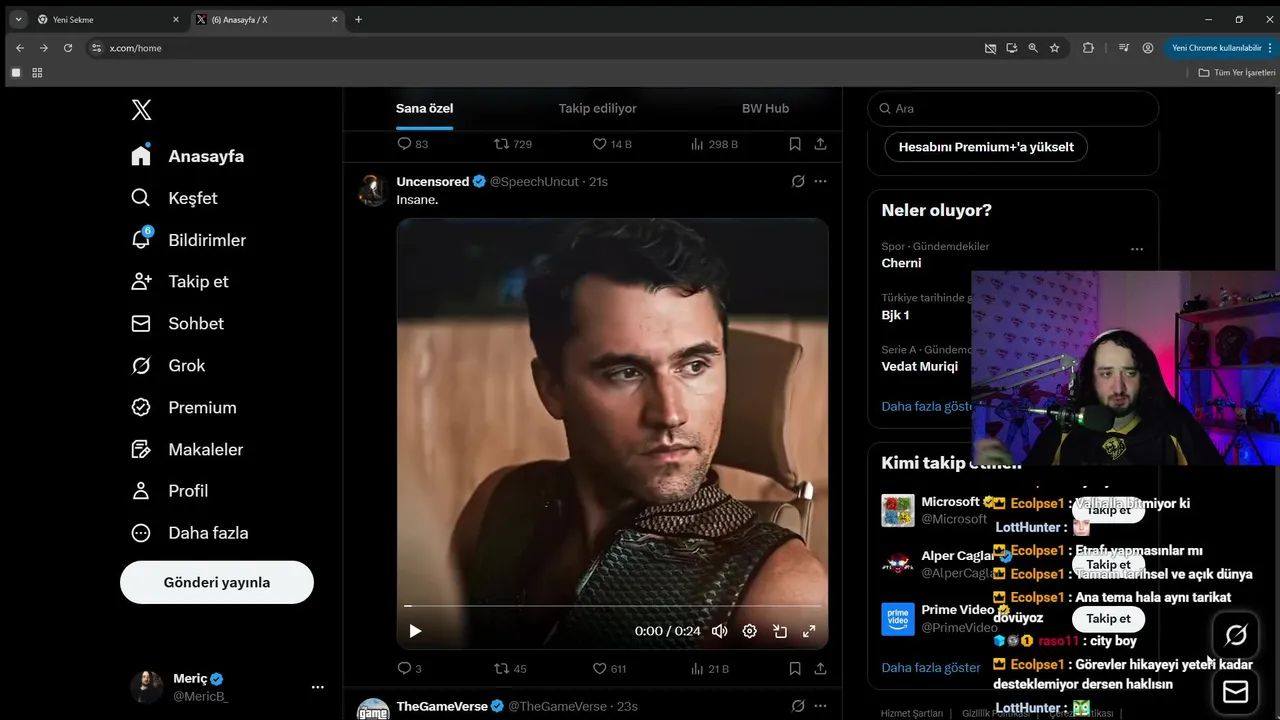Screen dimensions: 1280x720
Task: Open Takip et in sidebar navigation
Action: [x=180, y=281]
